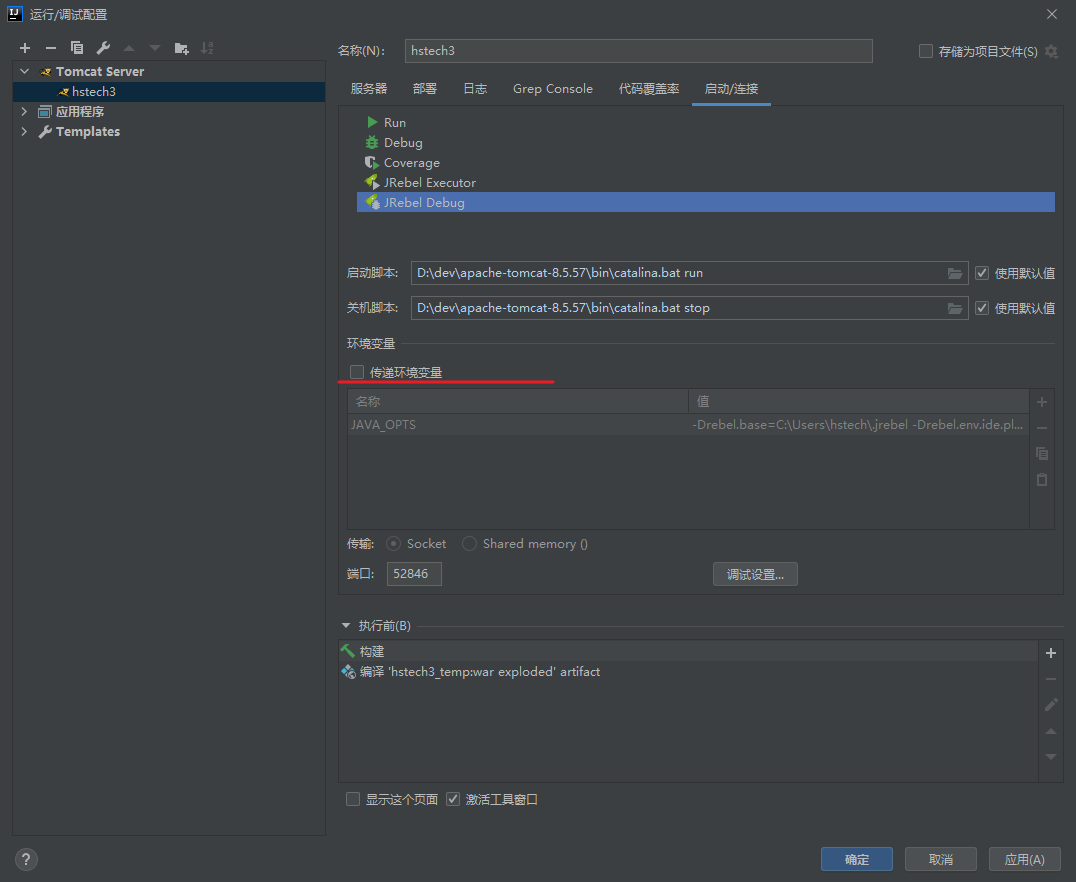The height and width of the screenshot is (882, 1076).
Task: Click 值 column header in variables table
Action: tap(858, 402)
